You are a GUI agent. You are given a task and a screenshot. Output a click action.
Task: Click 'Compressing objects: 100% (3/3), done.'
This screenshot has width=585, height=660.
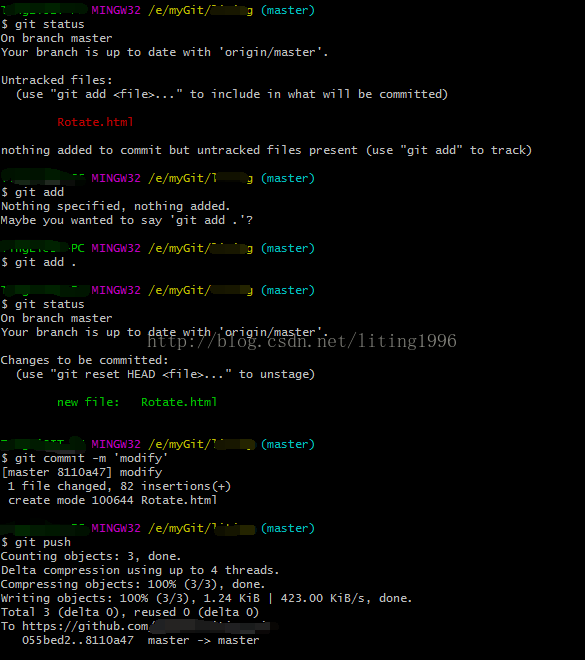click(133, 584)
